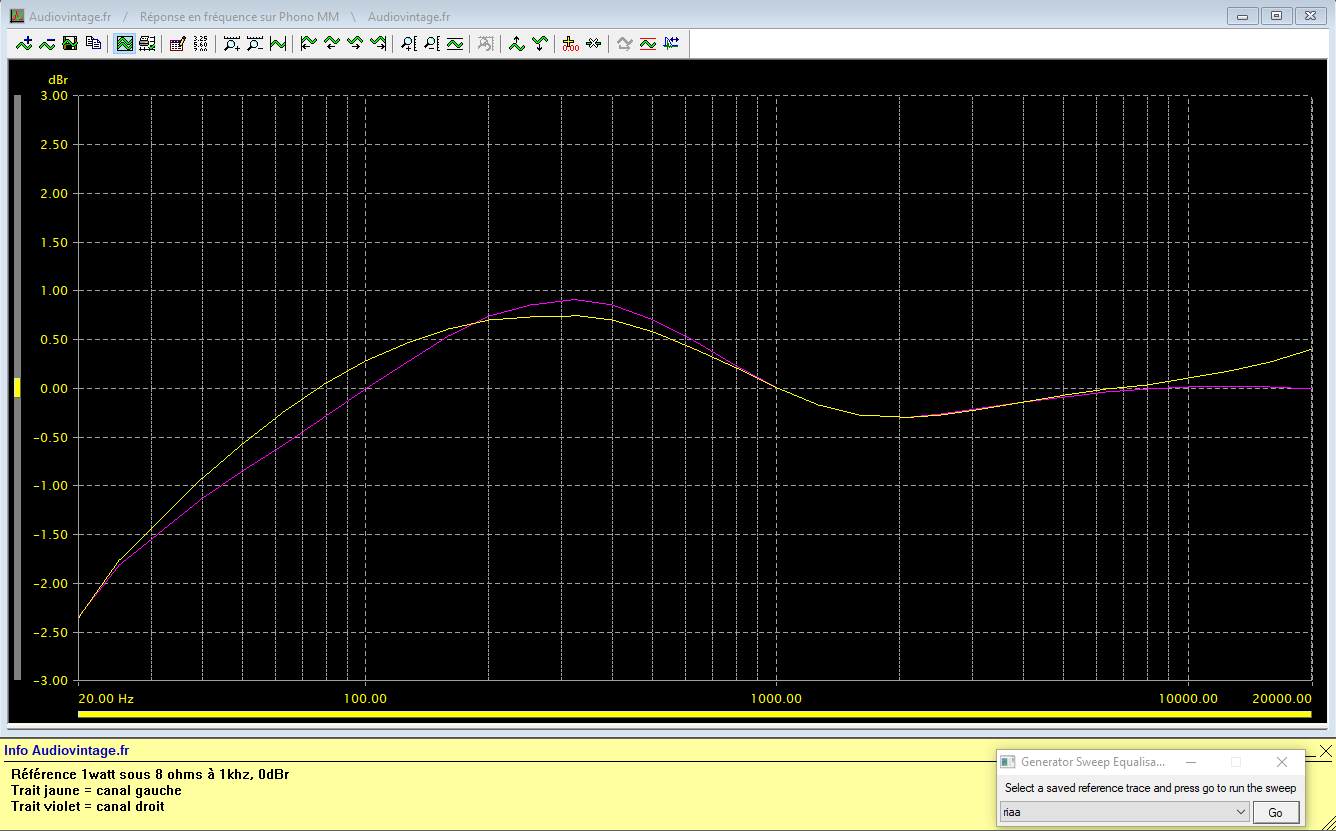Screen dimensions: 1336x831
Task: Click the 1000.00 frequency axis label
Action: (775, 698)
